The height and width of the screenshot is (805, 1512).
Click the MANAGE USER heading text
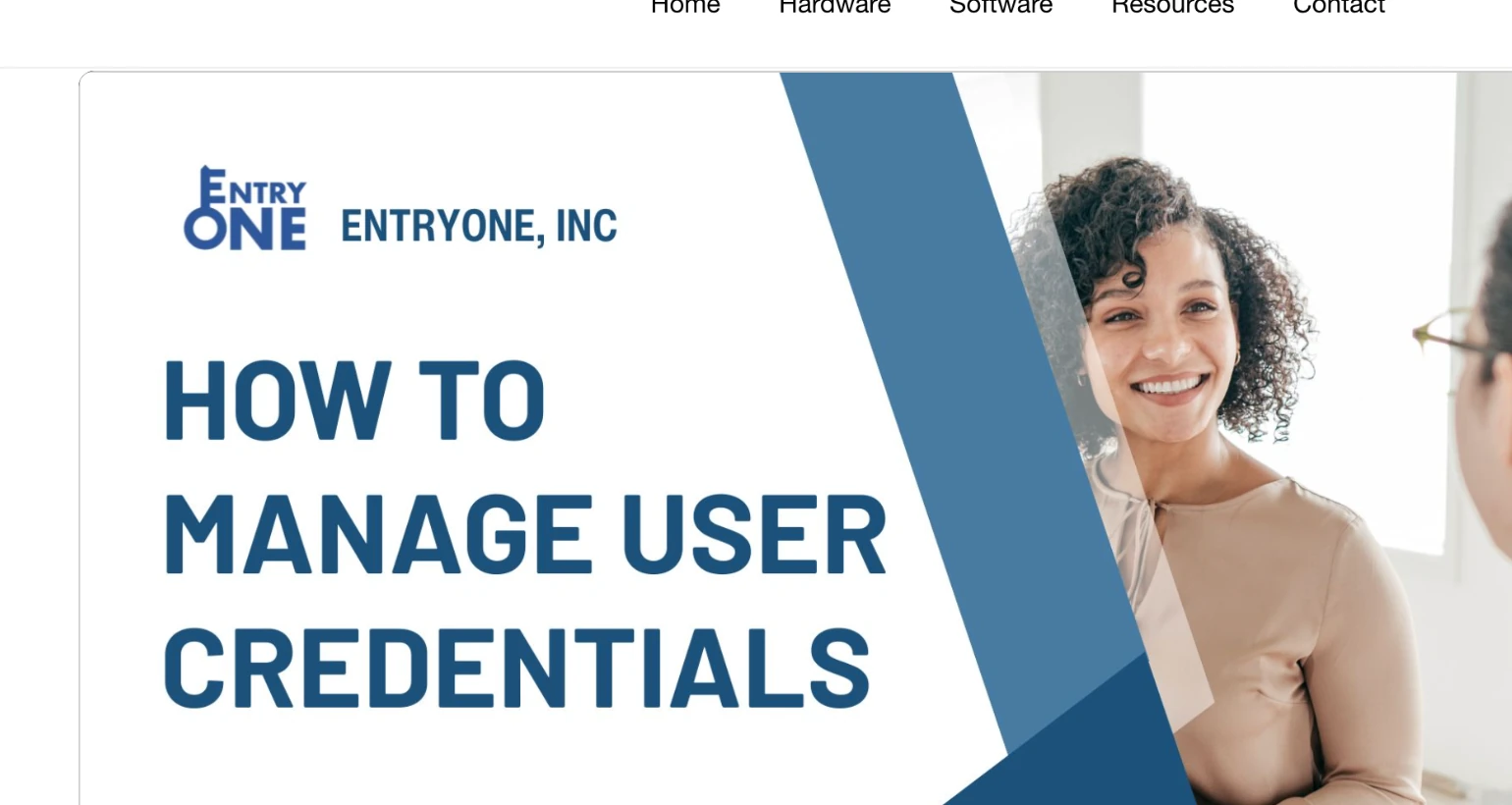[524, 535]
